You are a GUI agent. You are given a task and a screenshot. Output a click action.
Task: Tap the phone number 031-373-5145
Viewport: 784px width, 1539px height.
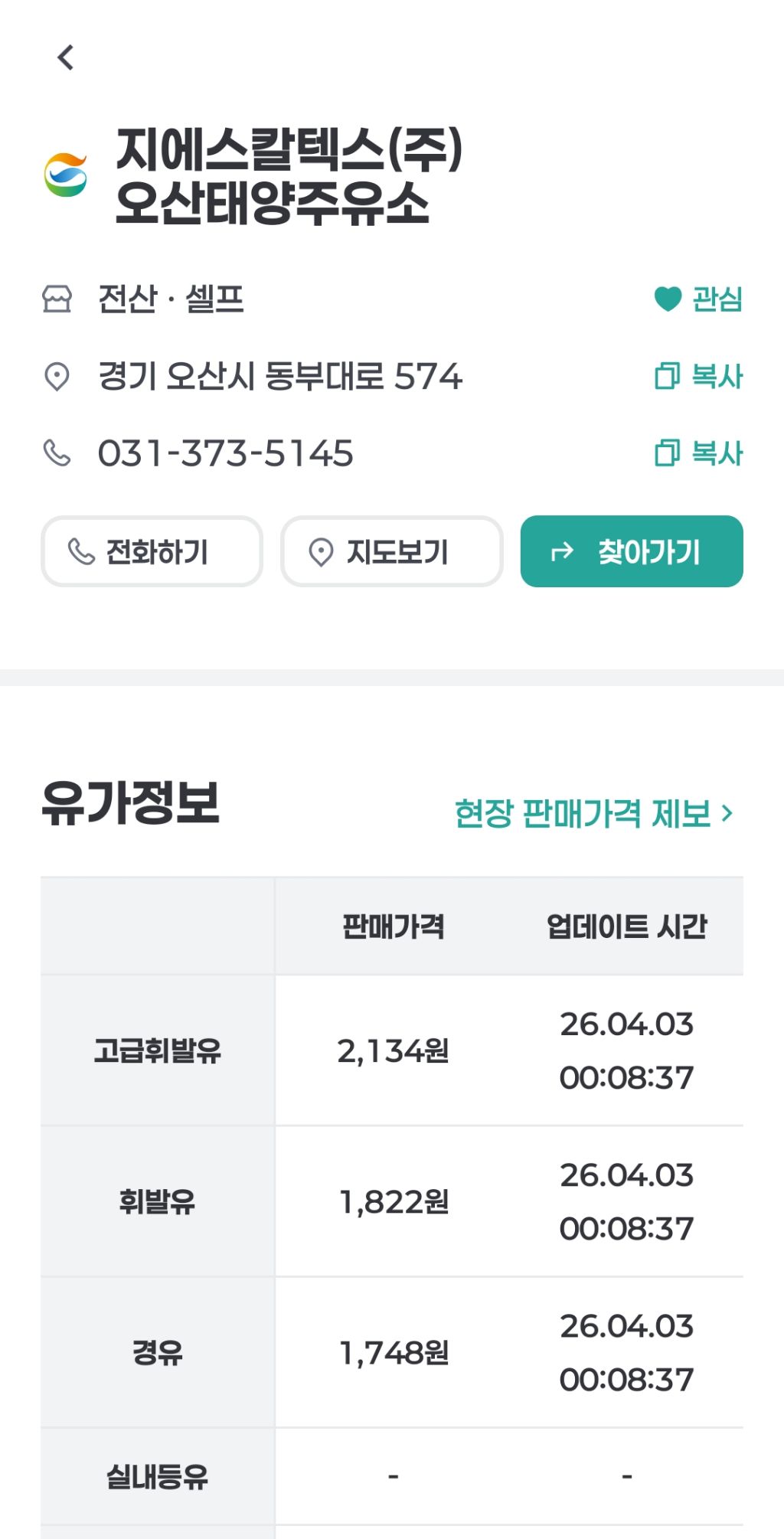pyautogui.click(x=226, y=453)
